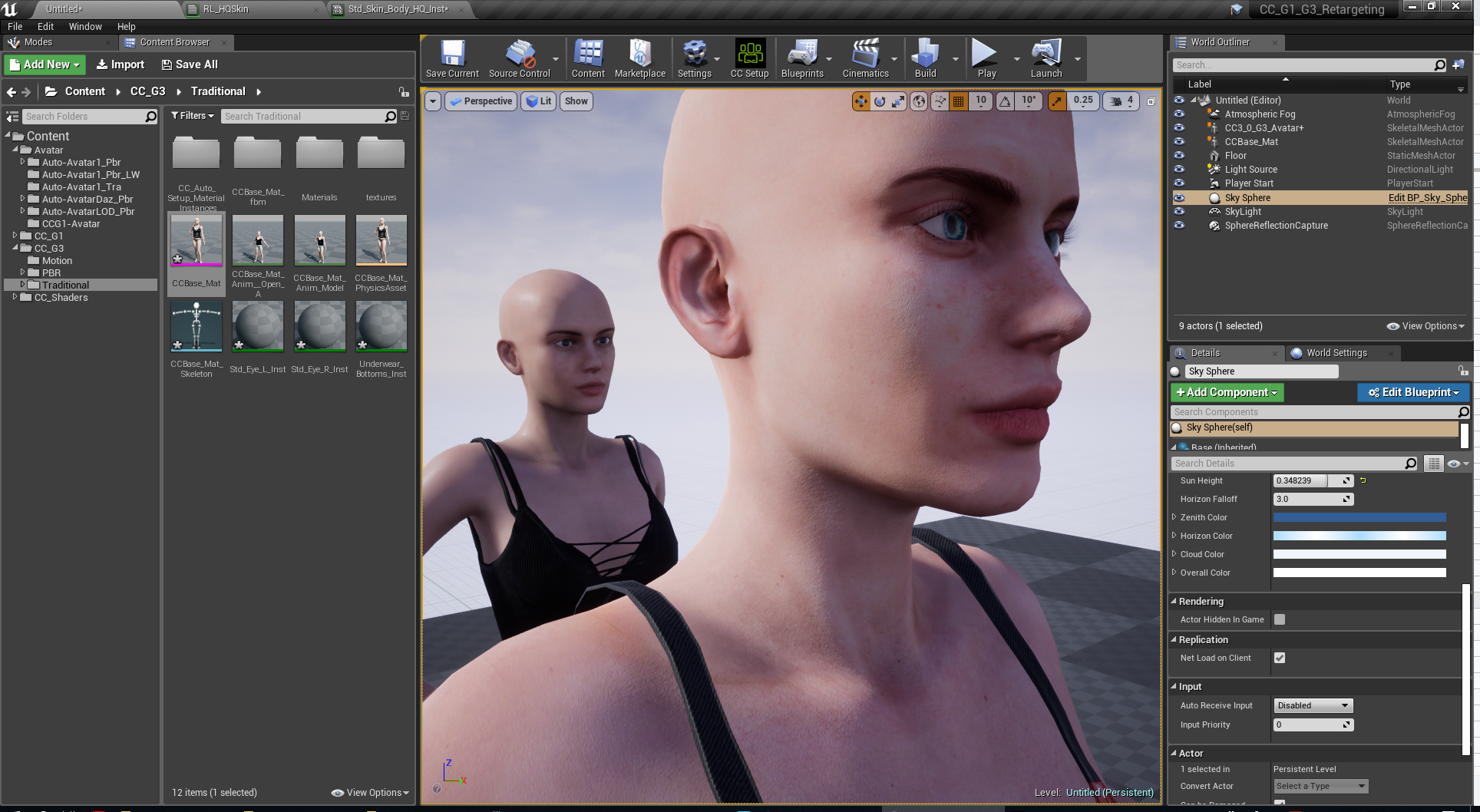This screenshot has height=812, width=1480.
Task: Expand Zenith Color property
Action: click(1174, 517)
